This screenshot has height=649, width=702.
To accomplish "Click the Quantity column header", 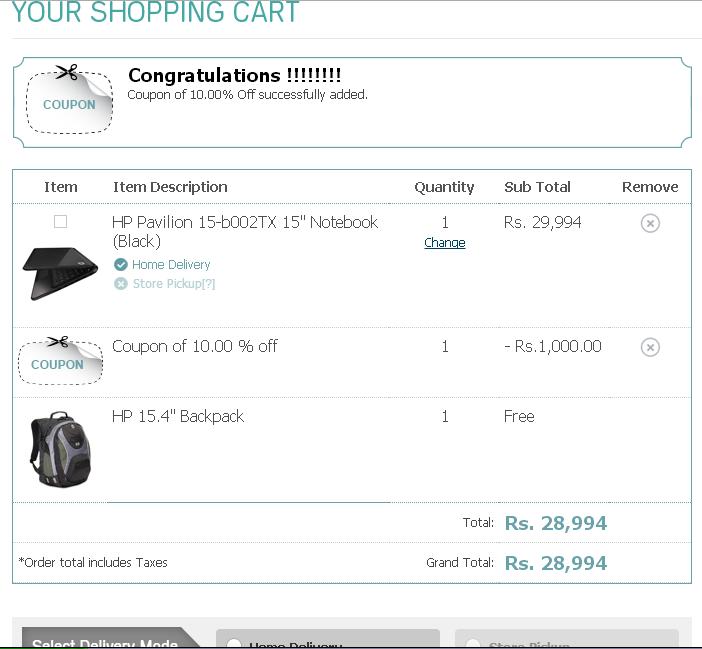I will click(x=444, y=187).
